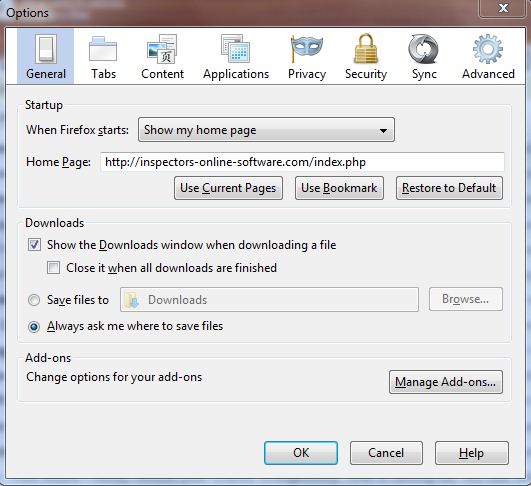The image size is (531, 486).
Task: Confirm settings with OK button
Action: [301, 453]
